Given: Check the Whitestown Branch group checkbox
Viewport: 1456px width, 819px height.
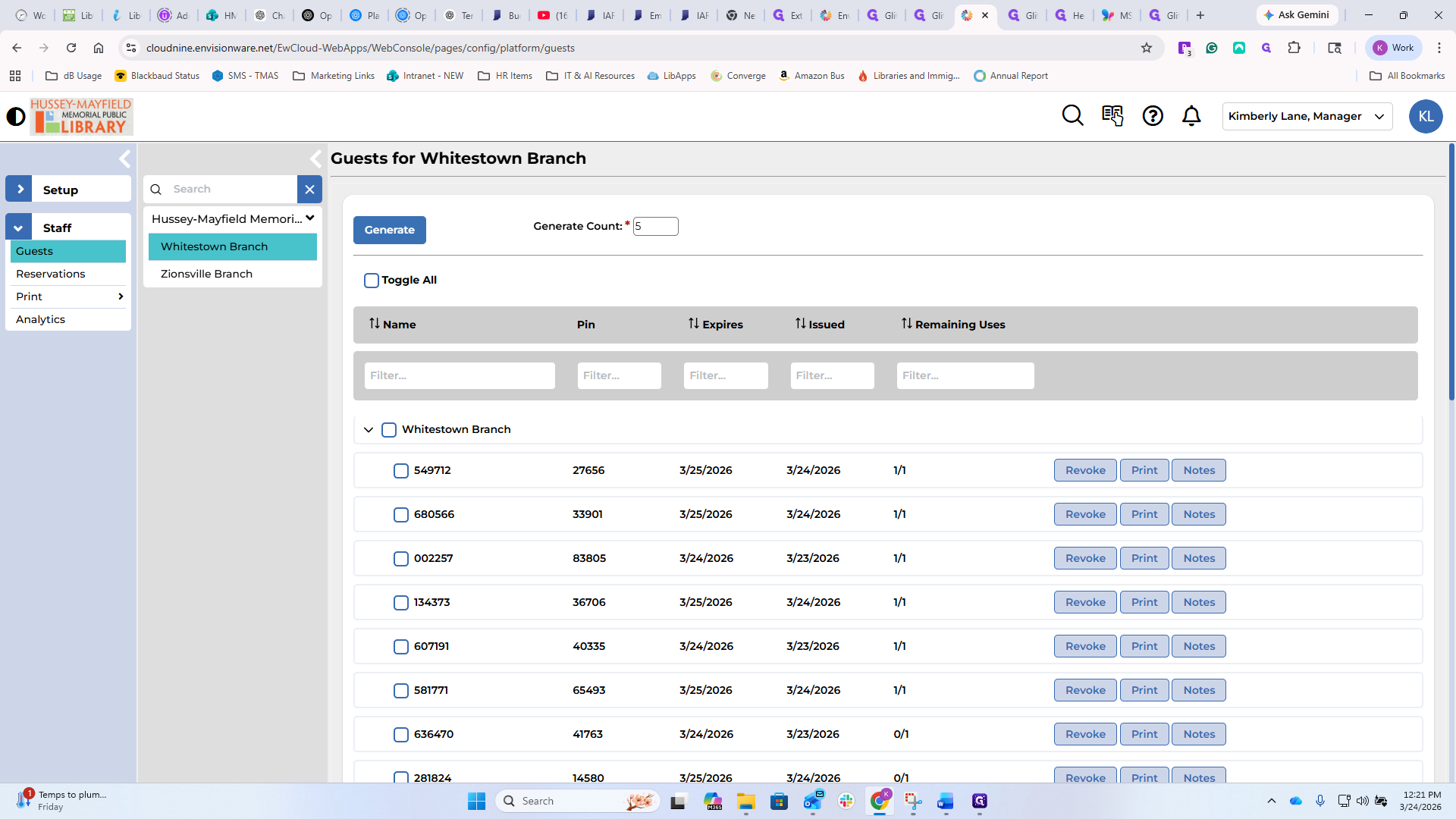Looking at the screenshot, I should 389,430.
